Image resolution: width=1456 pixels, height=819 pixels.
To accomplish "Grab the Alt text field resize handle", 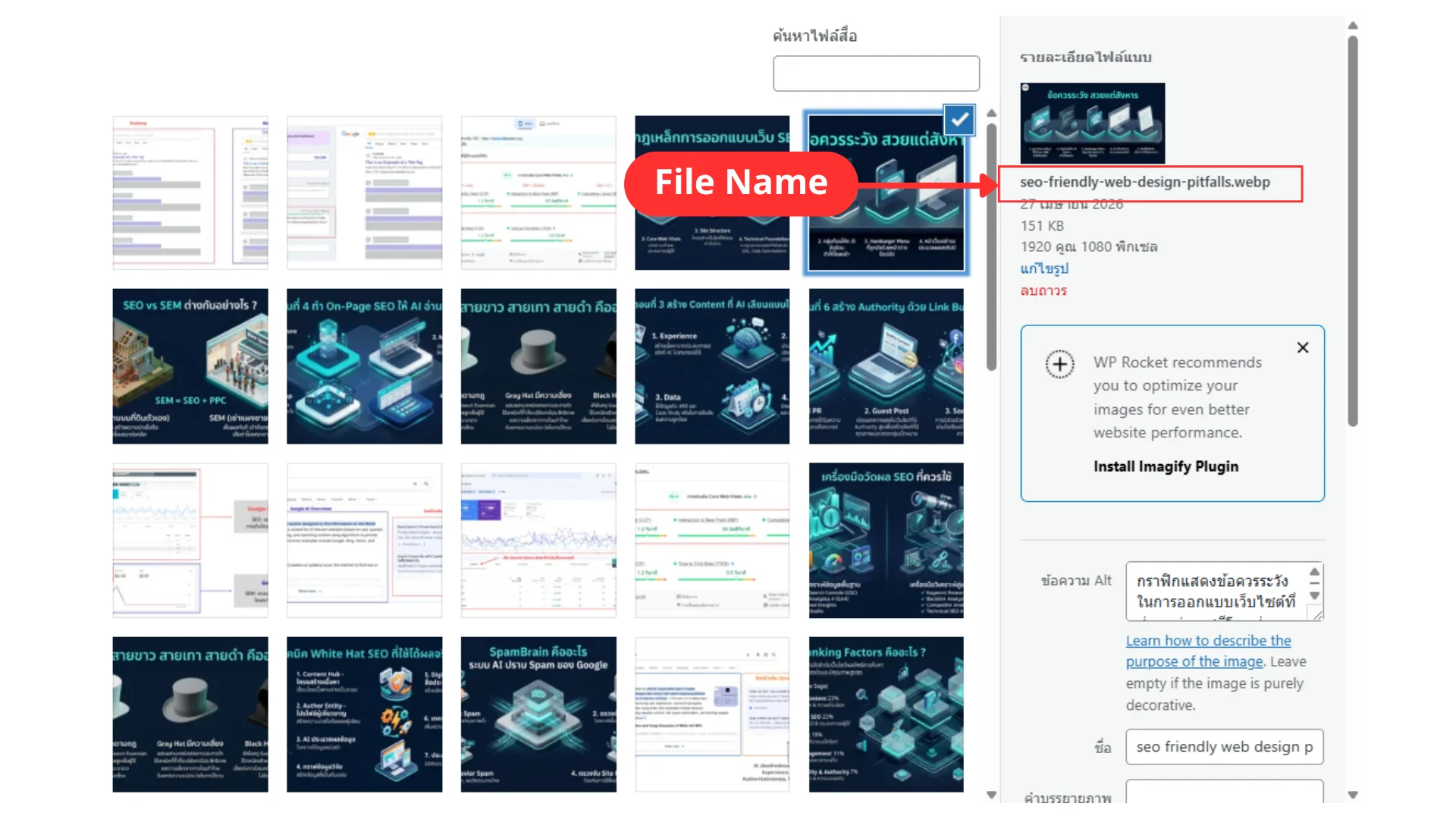I will [1318, 615].
